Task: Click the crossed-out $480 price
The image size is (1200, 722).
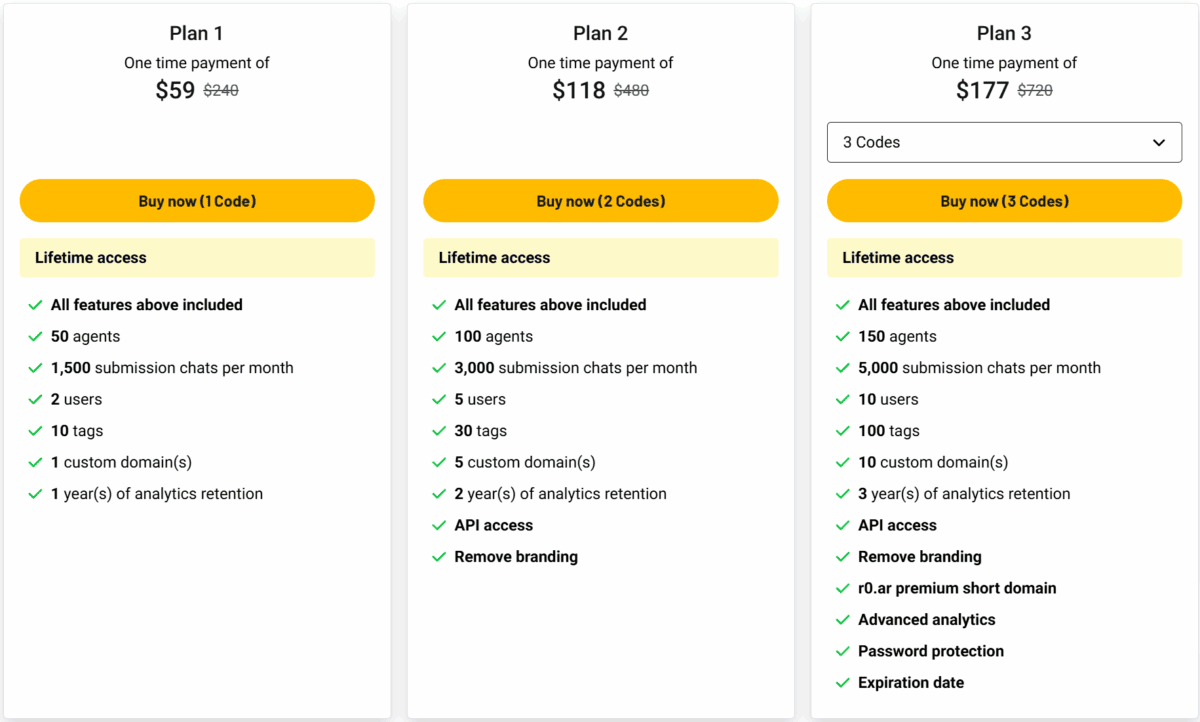Action: (x=631, y=90)
